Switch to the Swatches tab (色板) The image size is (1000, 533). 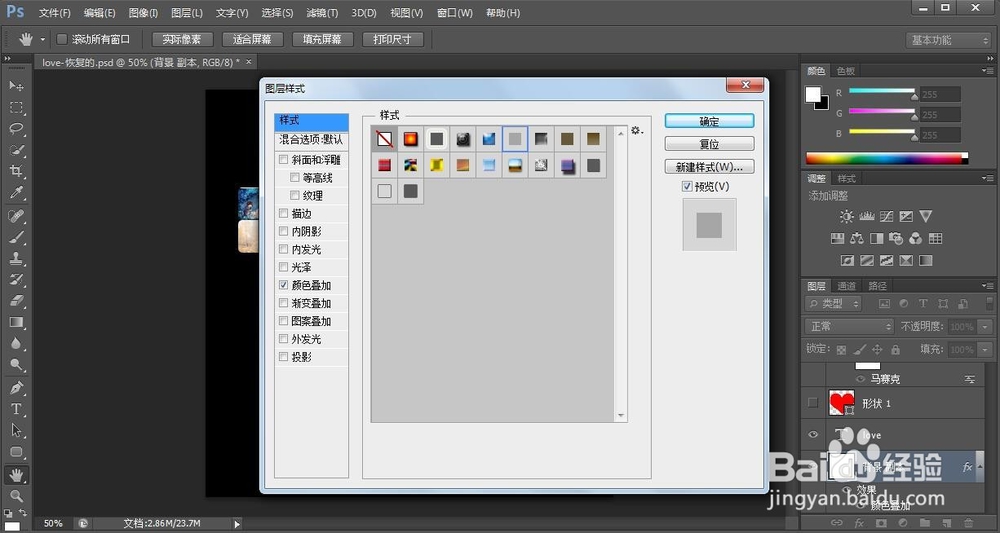[x=846, y=71]
